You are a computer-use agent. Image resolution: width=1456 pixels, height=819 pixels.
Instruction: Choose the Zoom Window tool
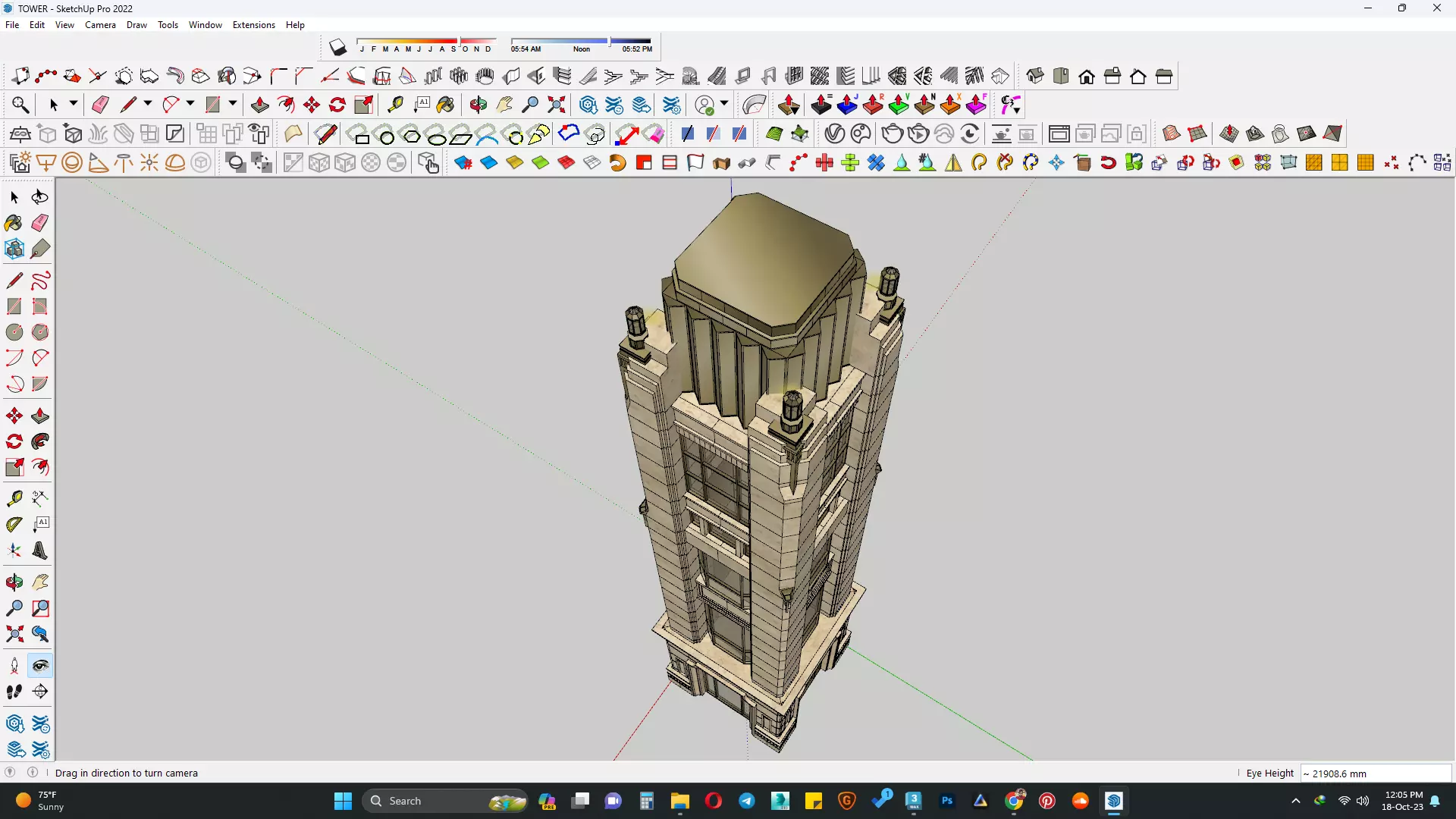pos(40,608)
